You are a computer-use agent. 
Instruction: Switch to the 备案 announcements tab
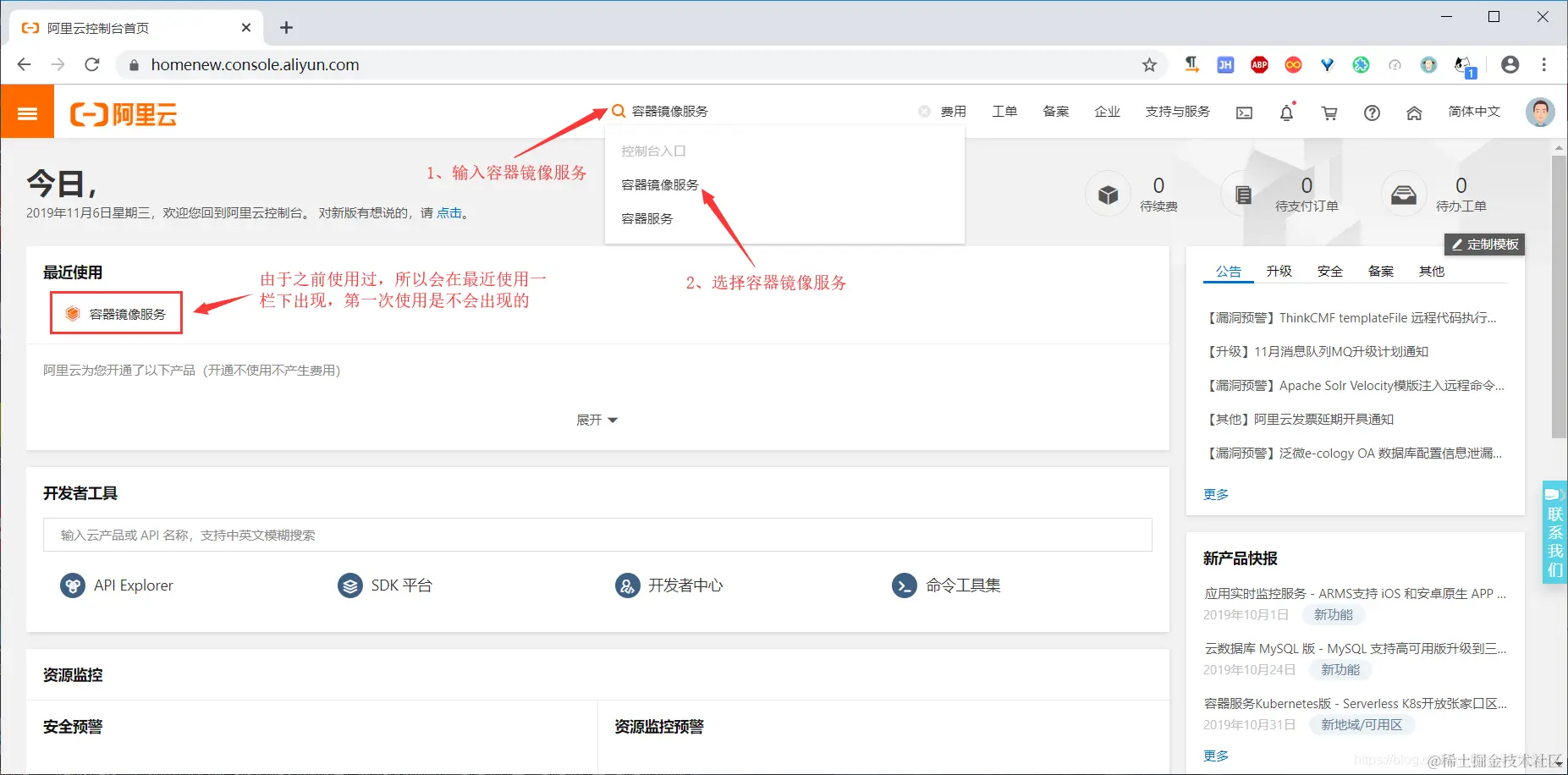[x=1381, y=271]
